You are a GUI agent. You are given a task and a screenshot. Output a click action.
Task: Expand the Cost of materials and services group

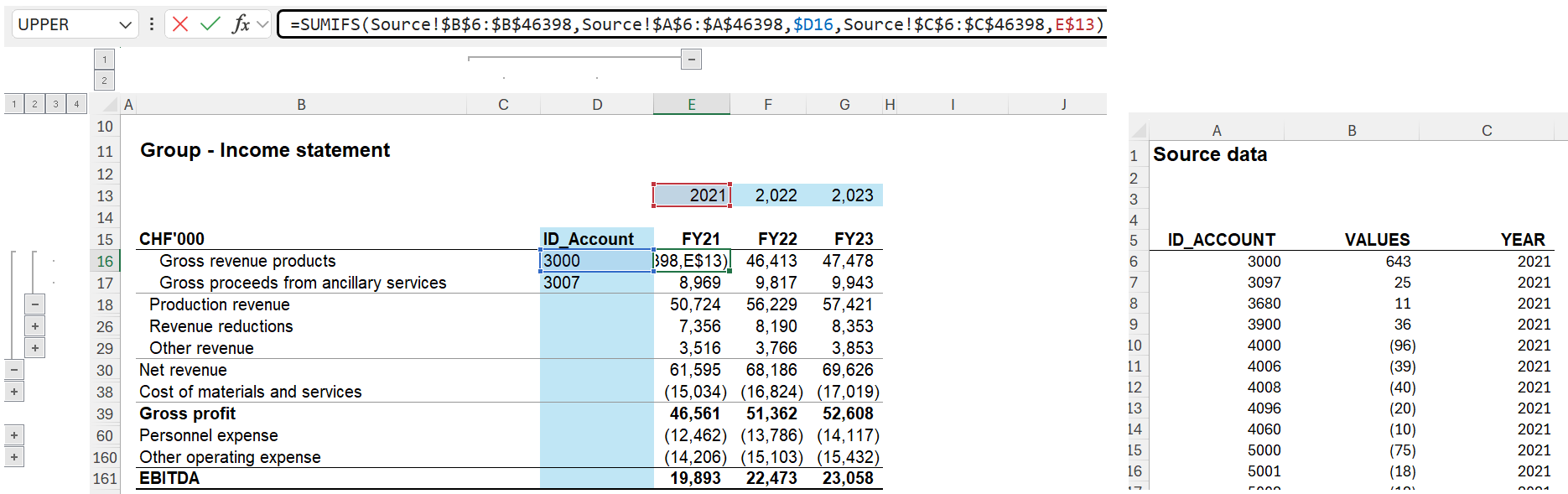click(14, 392)
